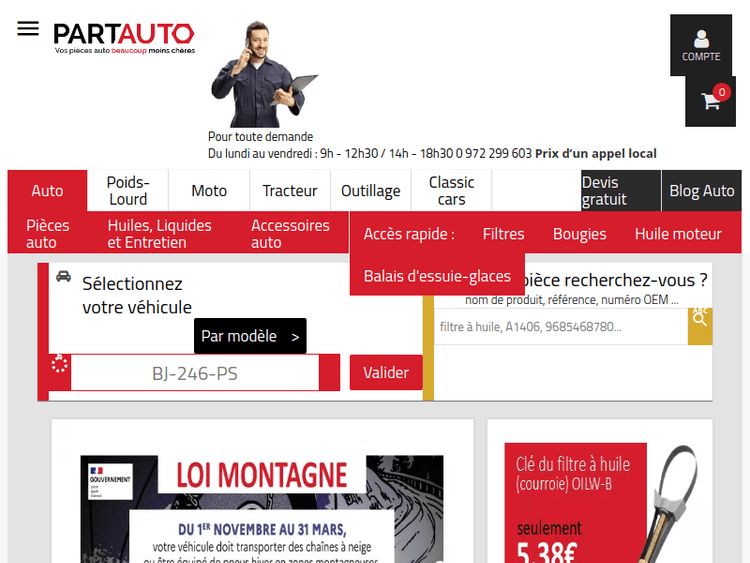Click the yellow search magnifier button
This screenshot has width=750, height=563.
tap(700, 326)
